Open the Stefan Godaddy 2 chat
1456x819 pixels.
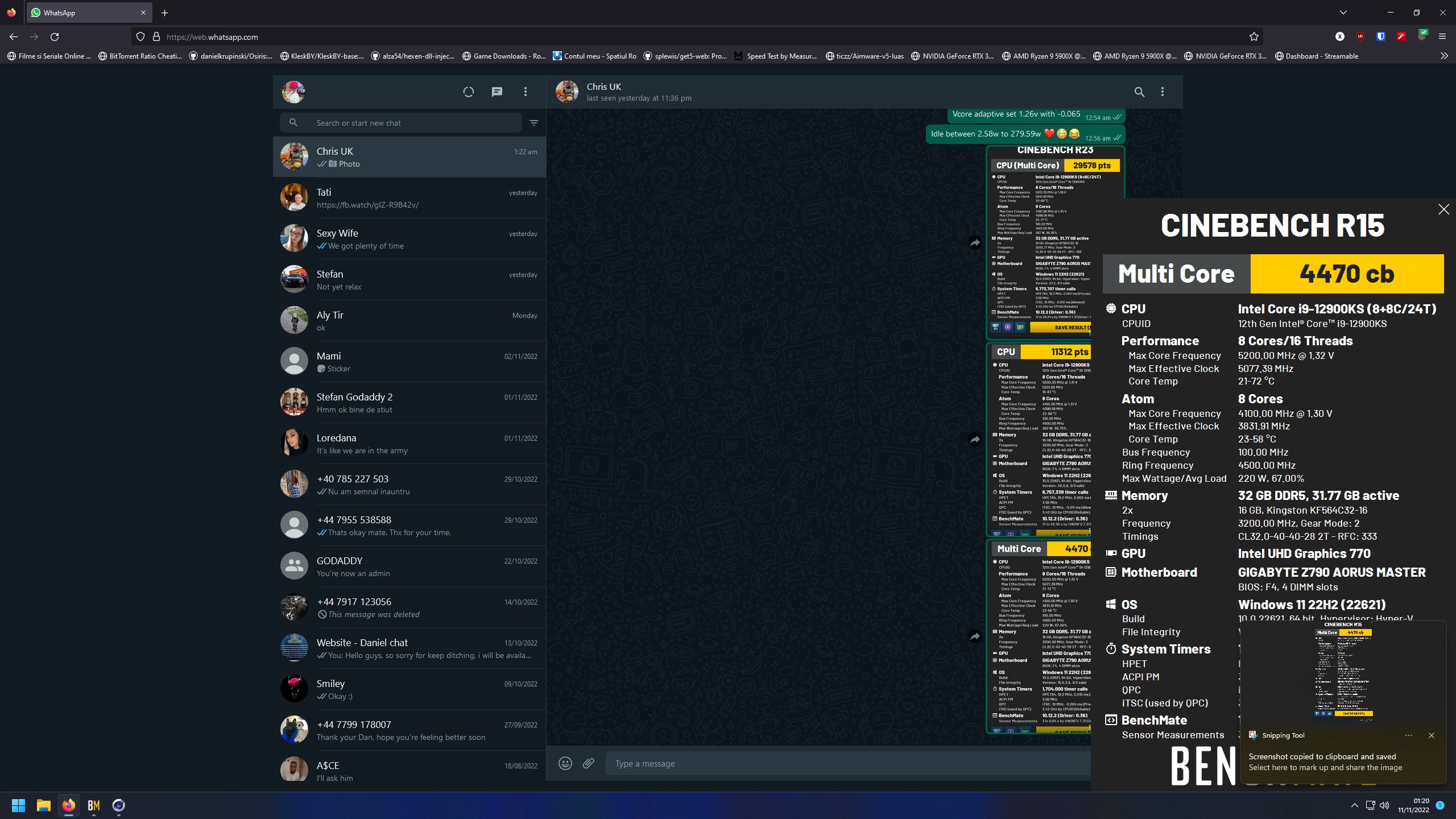click(409, 403)
